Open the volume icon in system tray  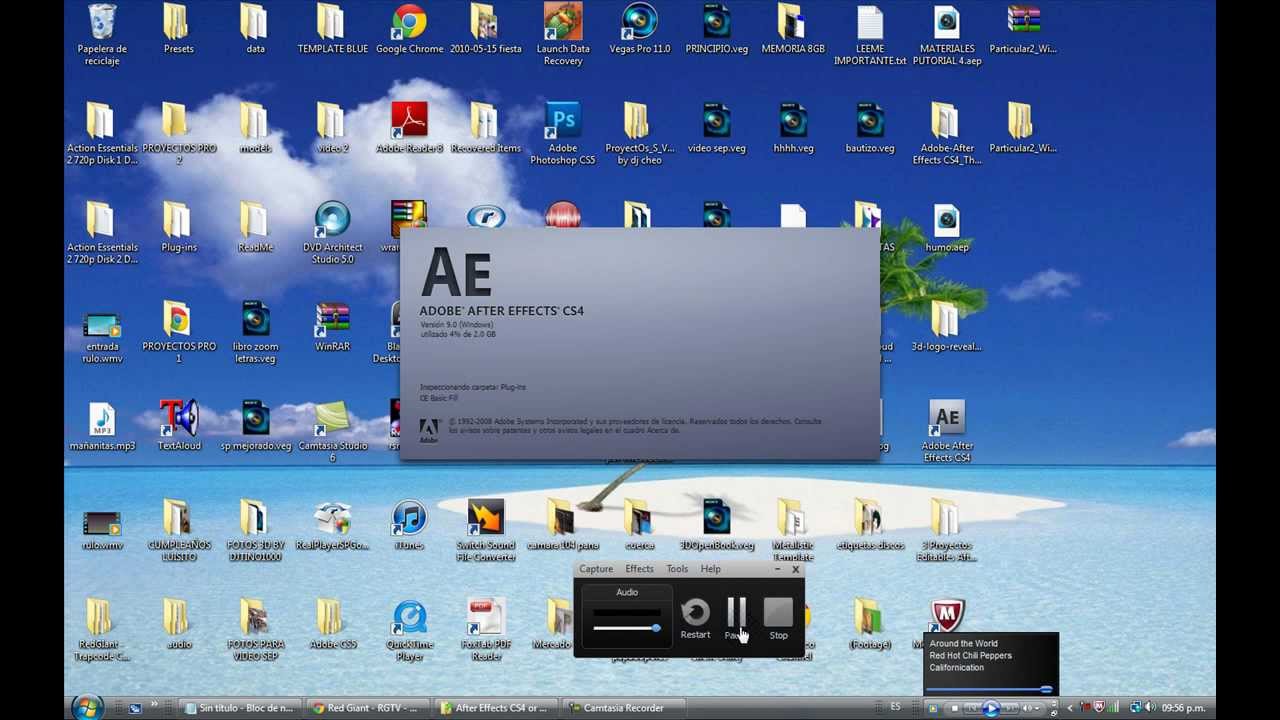click(1149, 708)
